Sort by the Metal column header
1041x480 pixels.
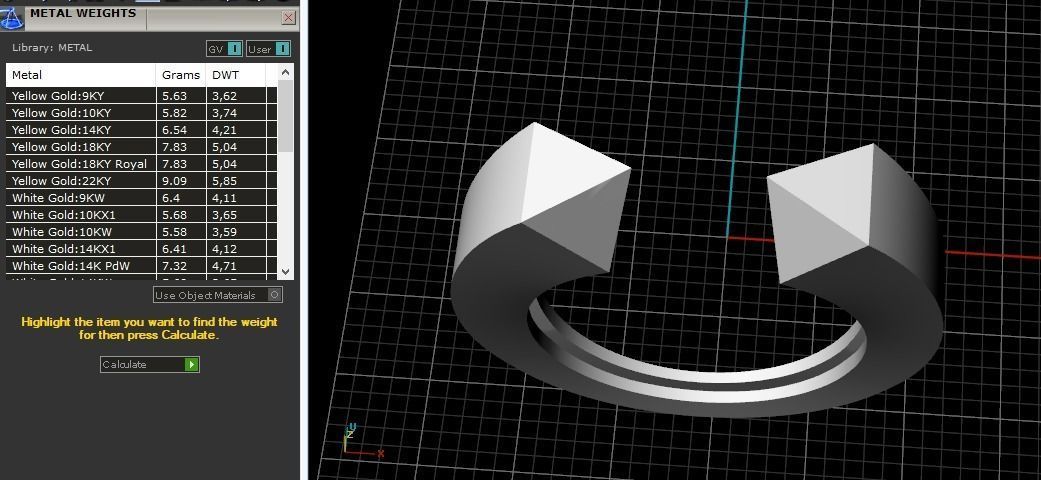[81, 75]
